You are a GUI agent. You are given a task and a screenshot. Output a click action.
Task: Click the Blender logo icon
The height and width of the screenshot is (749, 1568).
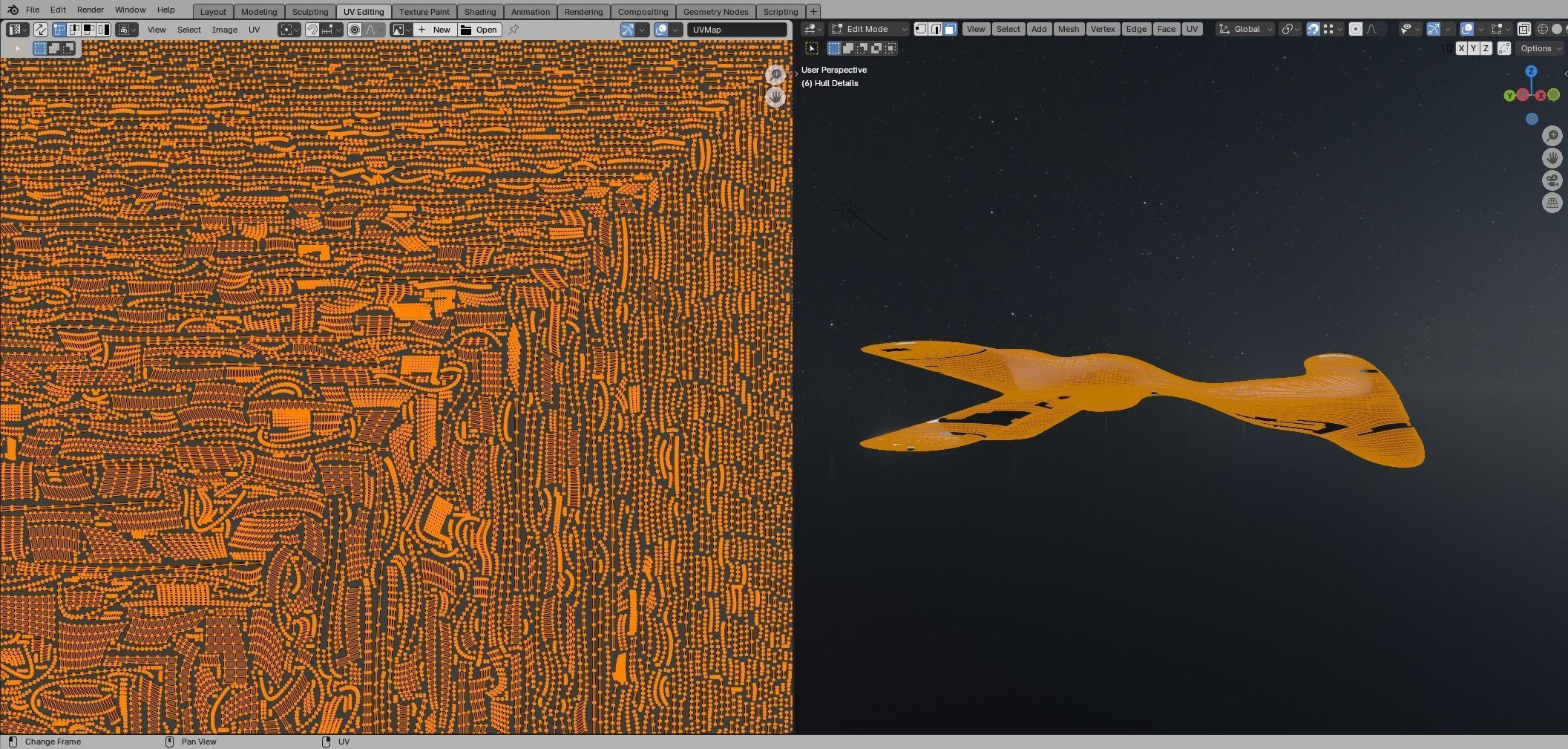pos(13,10)
